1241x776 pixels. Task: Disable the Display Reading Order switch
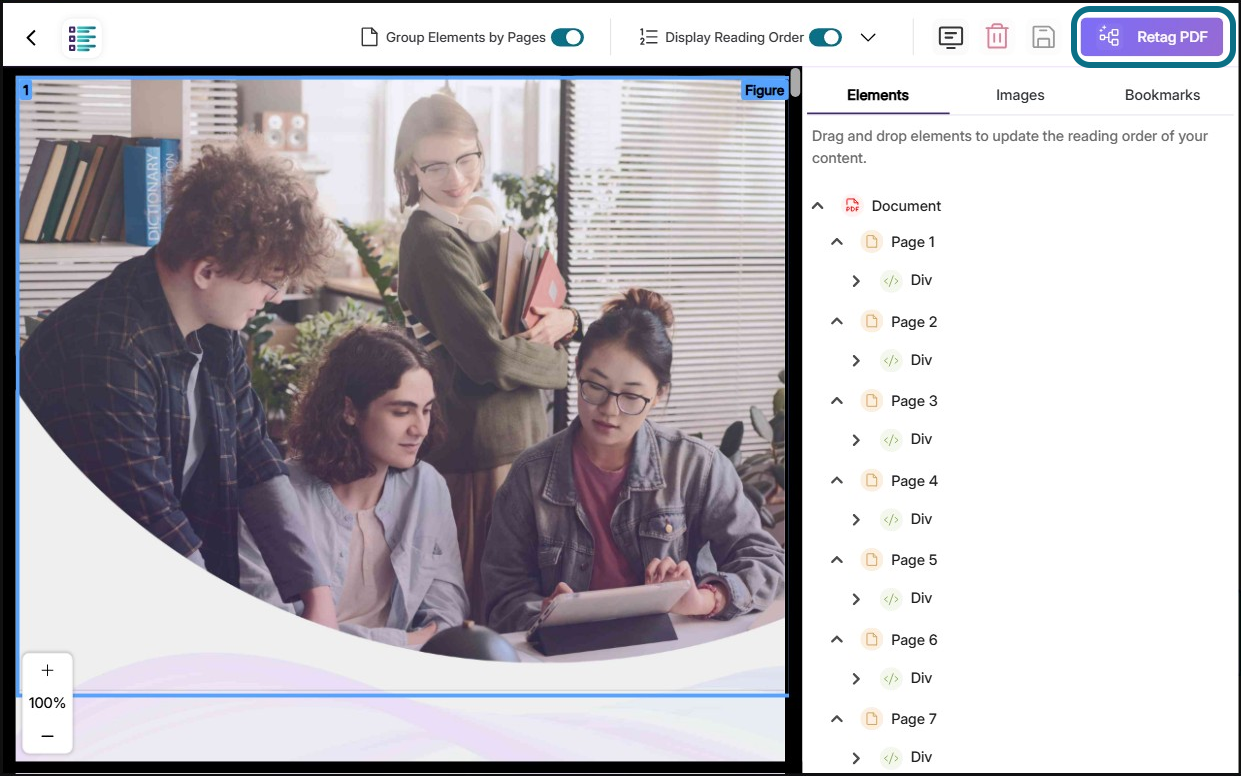[825, 38]
